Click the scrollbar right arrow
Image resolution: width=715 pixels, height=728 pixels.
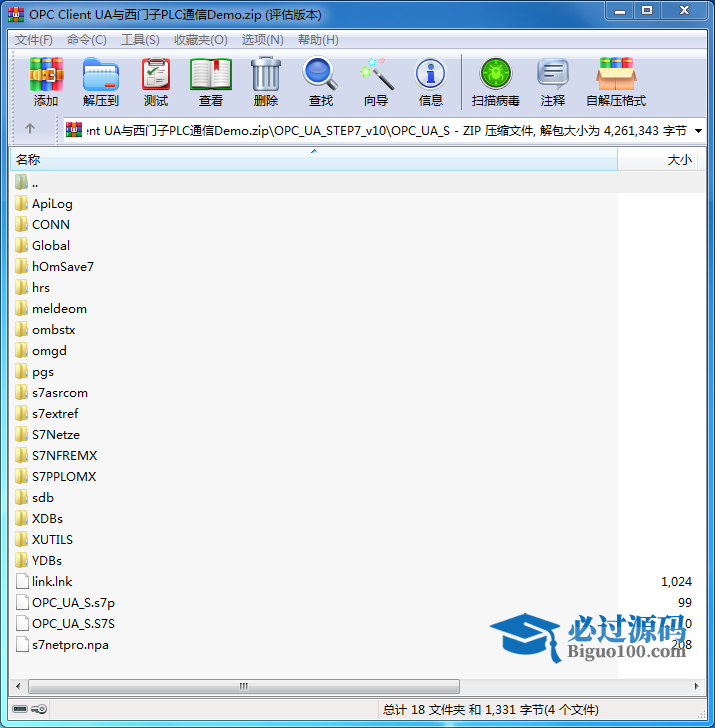[696, 686]
